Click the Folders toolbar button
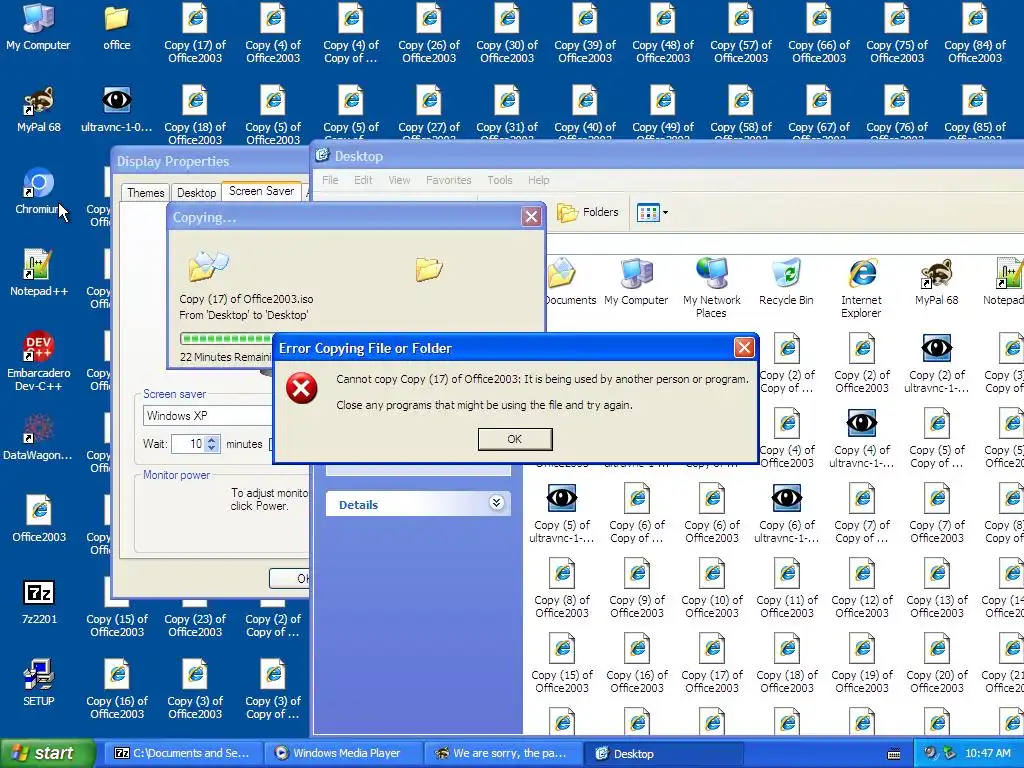Viewport: 1024px width, 768px height. tap(587, 212)
